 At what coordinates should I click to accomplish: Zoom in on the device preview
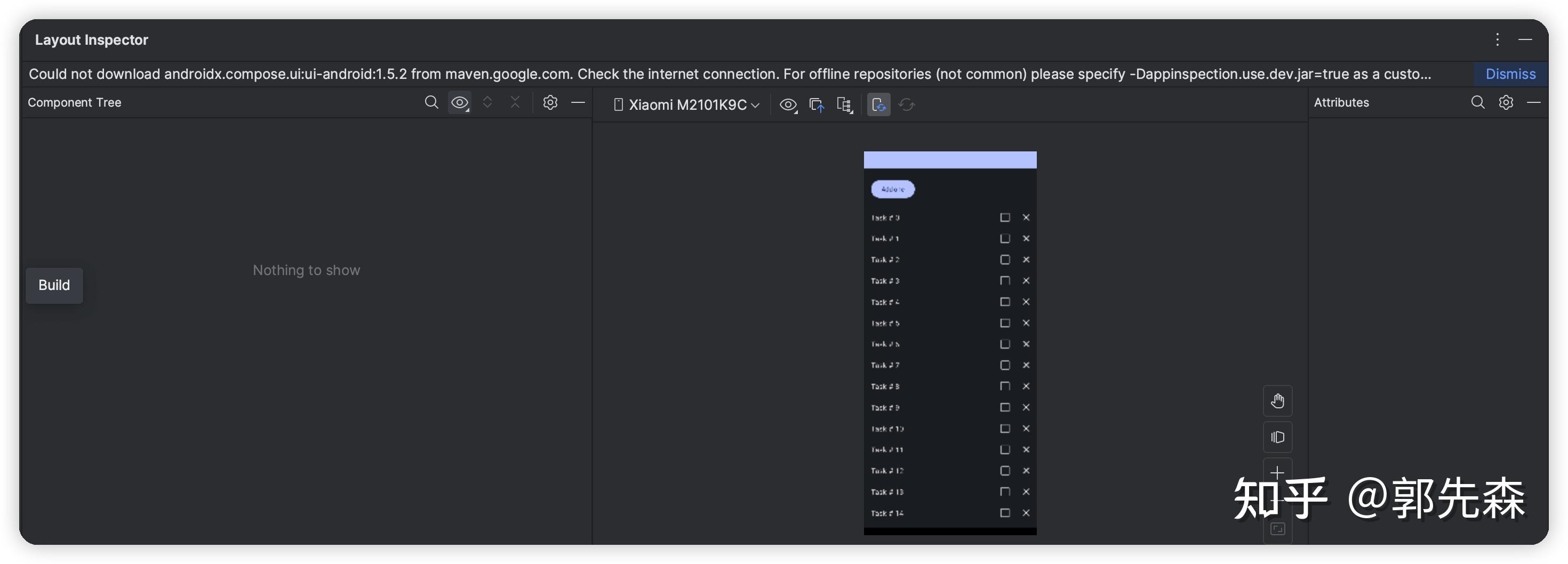pyautogui.click(x=1277, y=472)
